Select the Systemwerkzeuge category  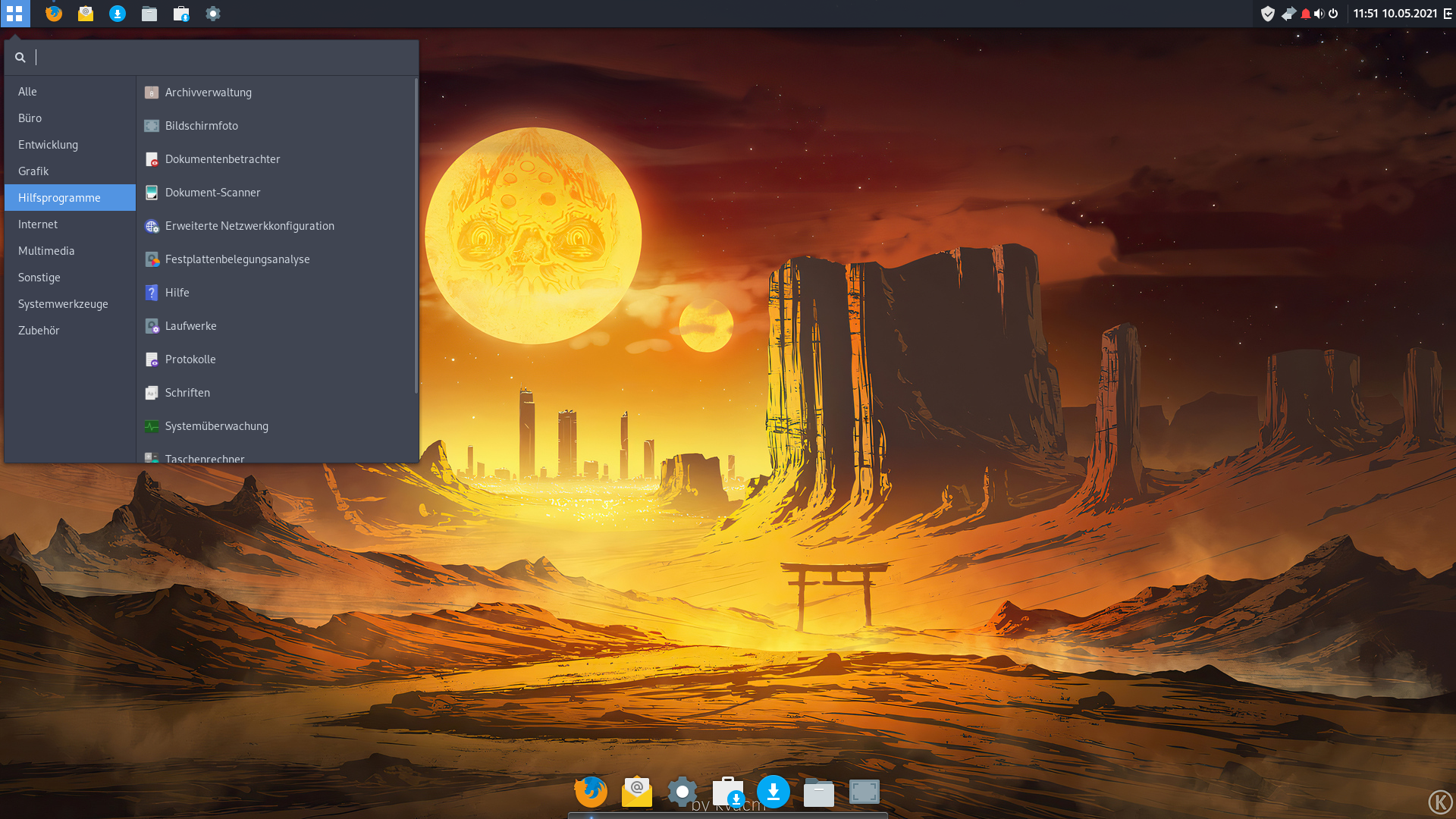tap(63, 304)
